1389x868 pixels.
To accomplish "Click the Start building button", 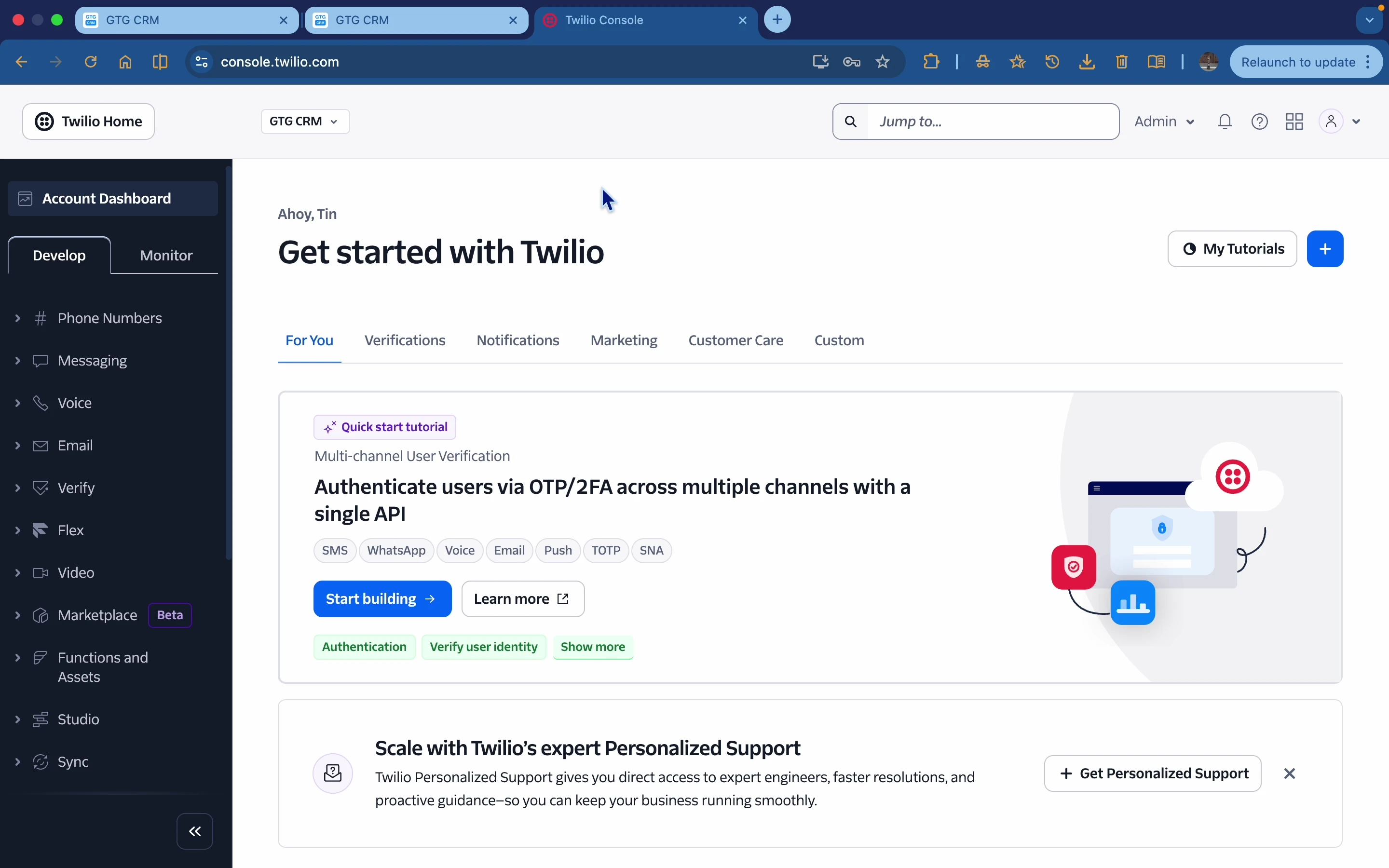I will (382, 598).
